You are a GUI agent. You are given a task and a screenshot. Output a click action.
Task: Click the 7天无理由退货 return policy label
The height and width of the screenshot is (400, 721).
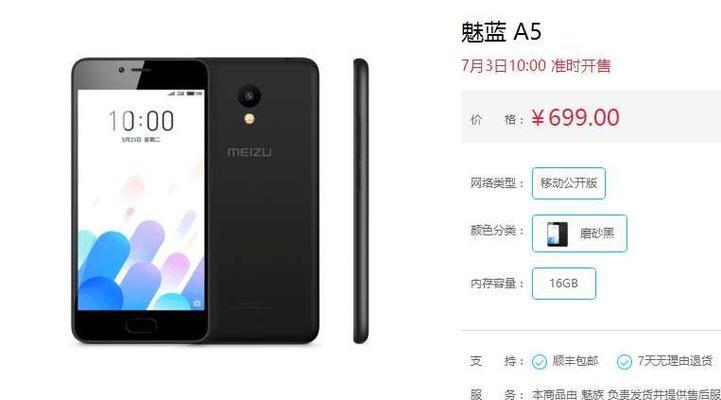click(x=675, y=361)
